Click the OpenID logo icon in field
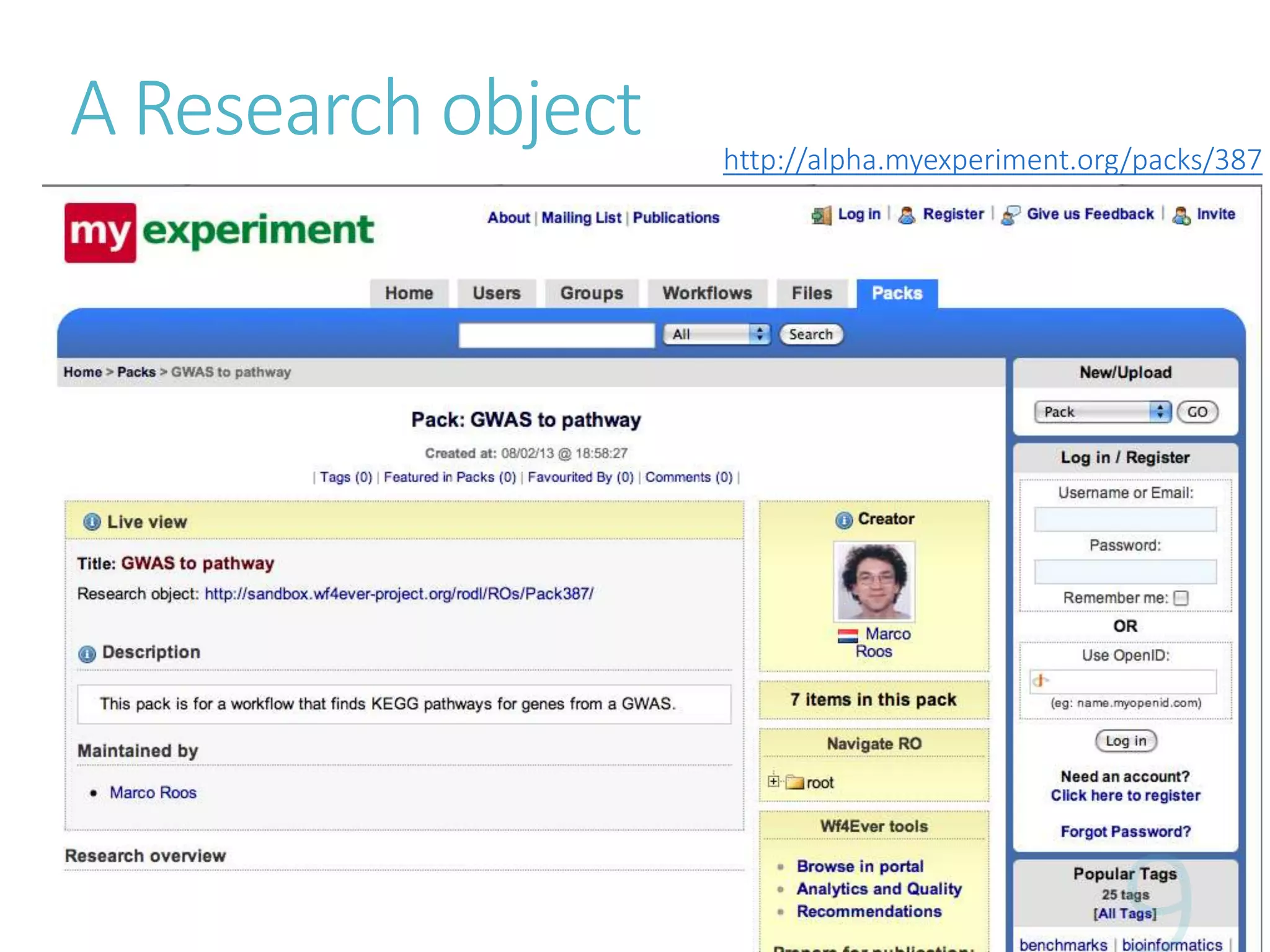The height and width of the screenshot is (952, 1270). (x=1040, y=681)
